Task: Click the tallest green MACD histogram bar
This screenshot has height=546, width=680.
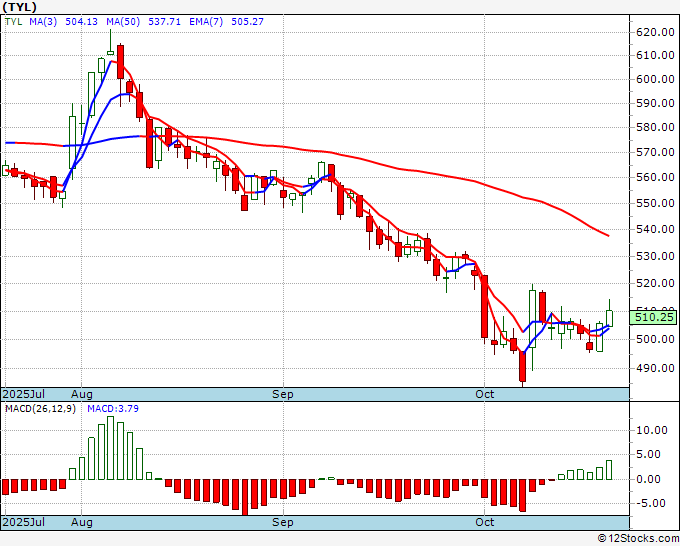Action: [x=111, y=448]
